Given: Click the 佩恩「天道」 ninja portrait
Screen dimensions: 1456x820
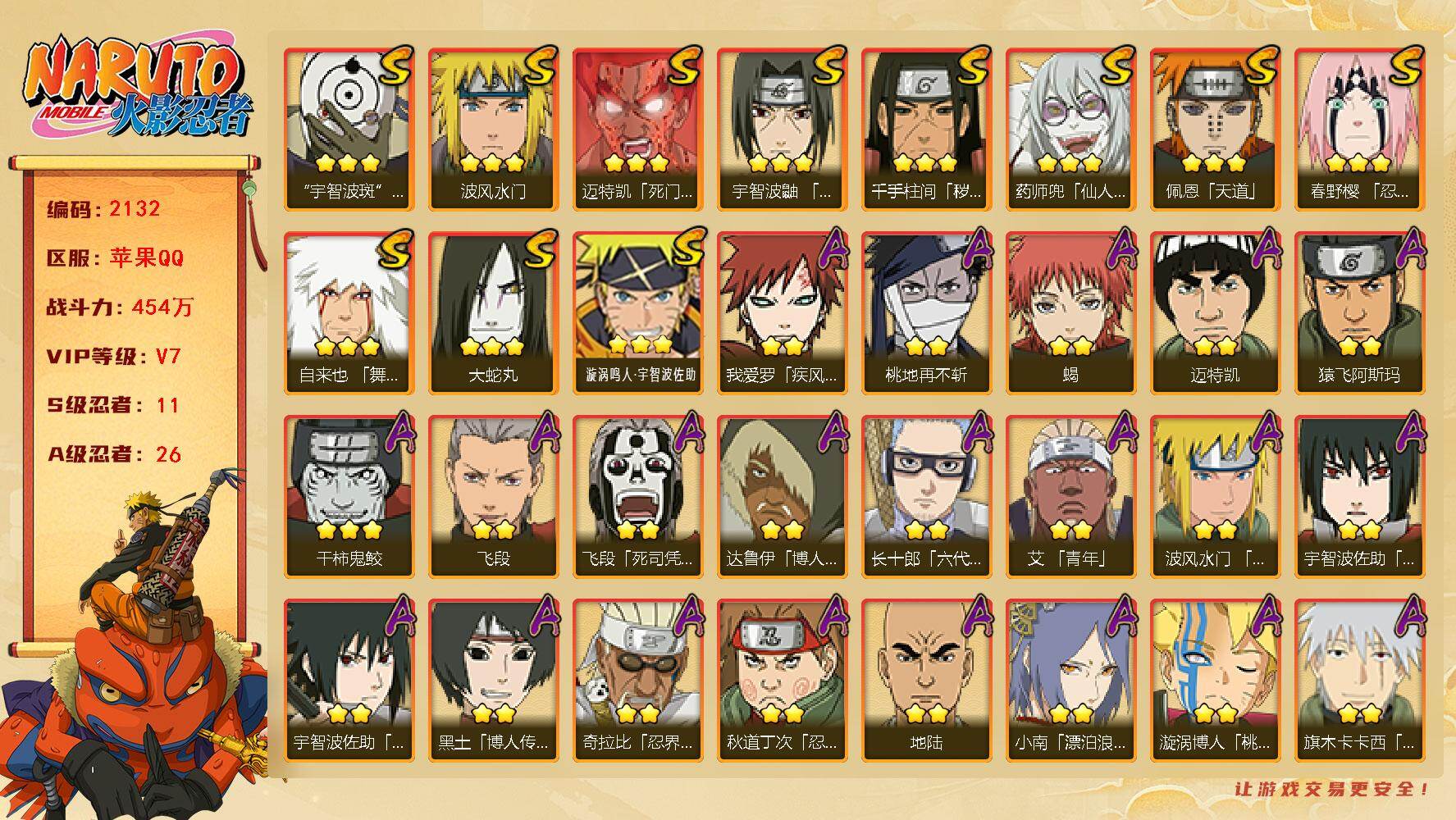Looking at the screenshot, I should (x=1215, y=130).
